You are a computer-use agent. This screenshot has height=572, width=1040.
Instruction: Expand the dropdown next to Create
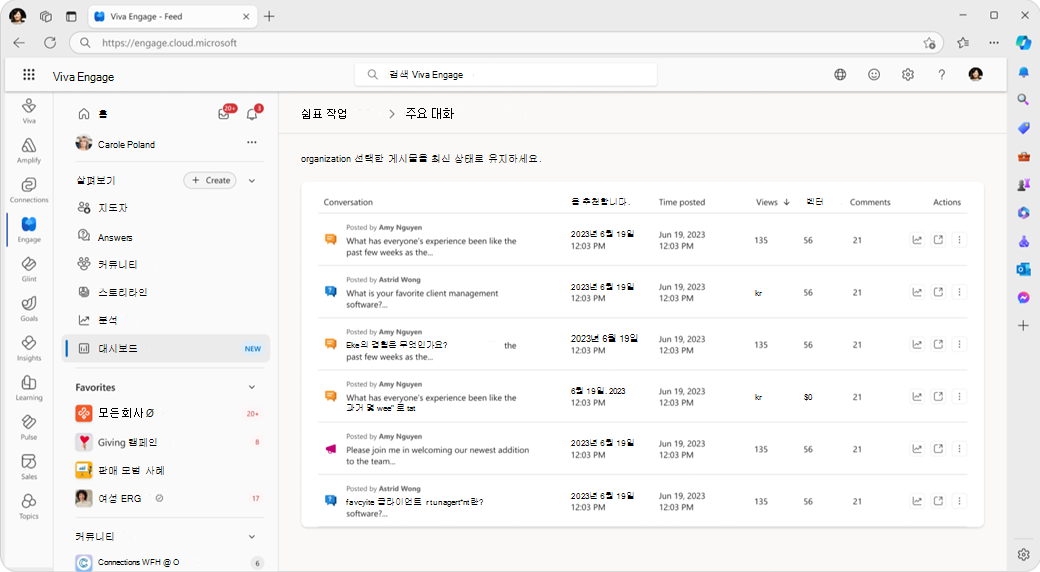pyautogui.click(x=252, y=180)
